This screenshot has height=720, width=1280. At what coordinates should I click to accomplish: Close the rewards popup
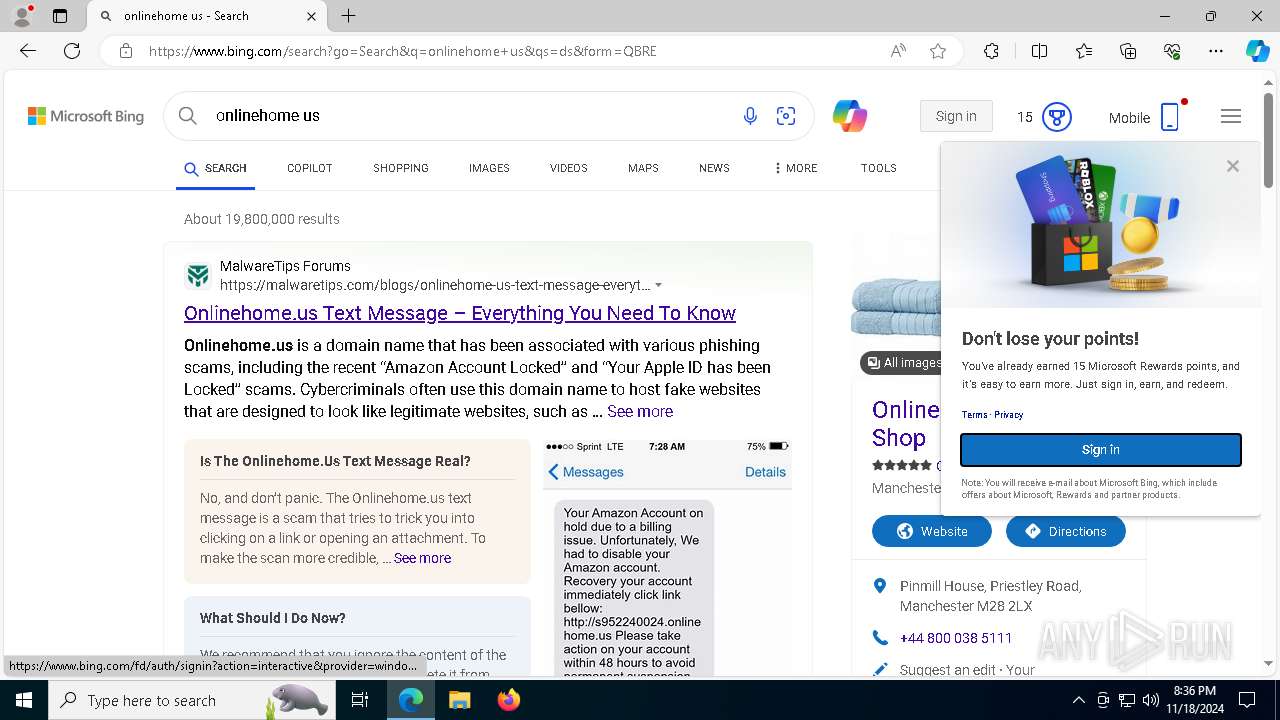[1233, 166]
